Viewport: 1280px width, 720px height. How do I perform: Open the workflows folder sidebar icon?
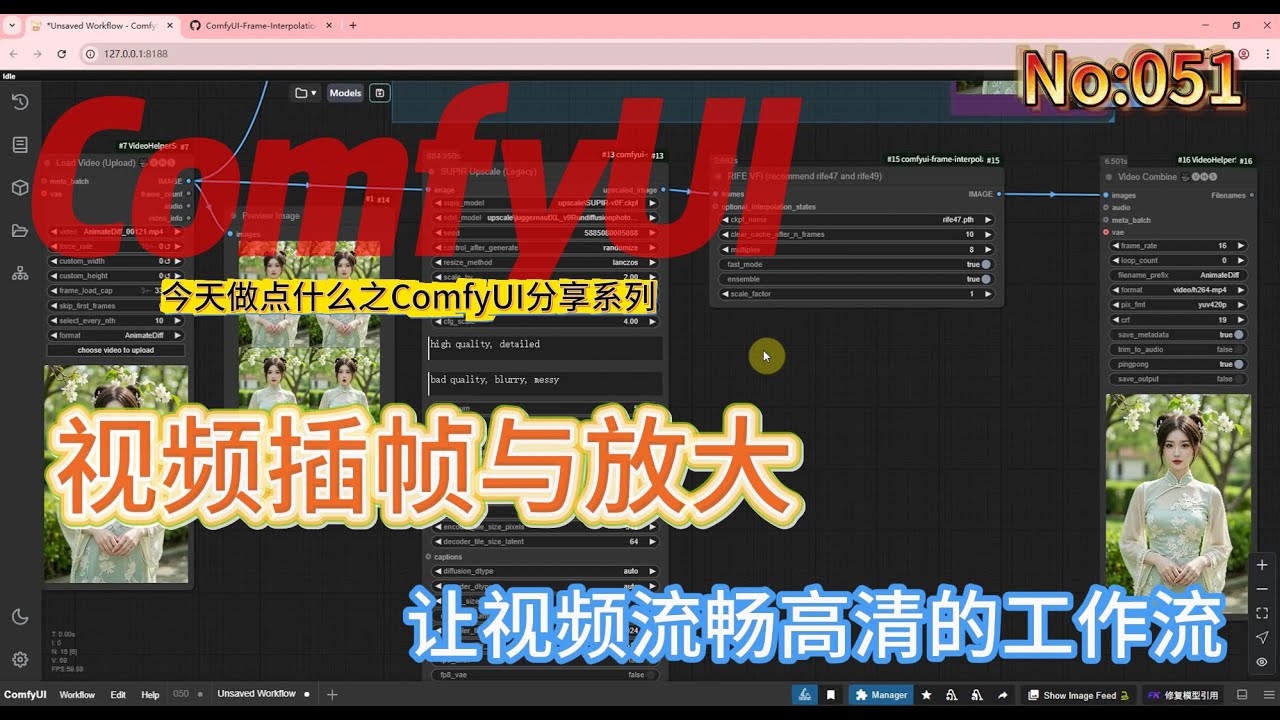(x=20, y=230)
